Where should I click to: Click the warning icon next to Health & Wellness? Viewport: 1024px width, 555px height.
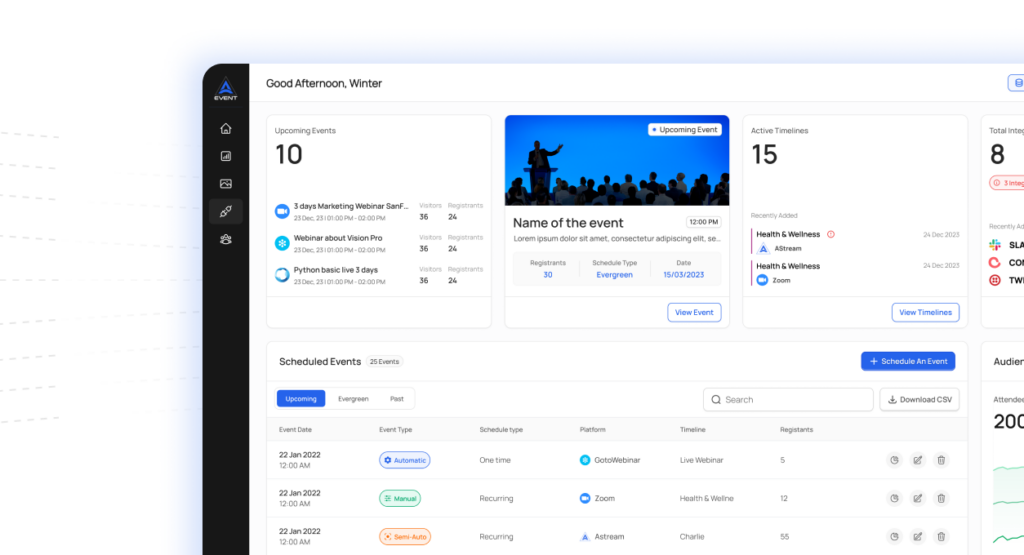[831, 234]
